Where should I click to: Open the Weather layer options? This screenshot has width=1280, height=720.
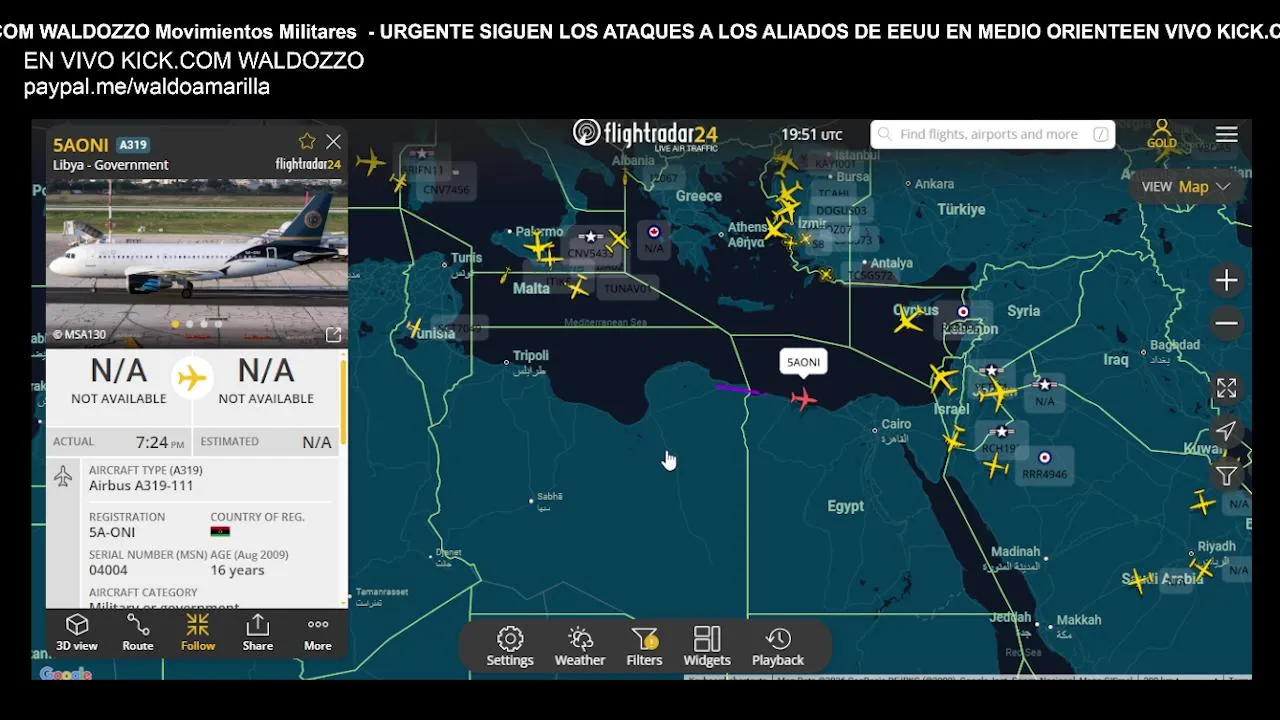580,646
